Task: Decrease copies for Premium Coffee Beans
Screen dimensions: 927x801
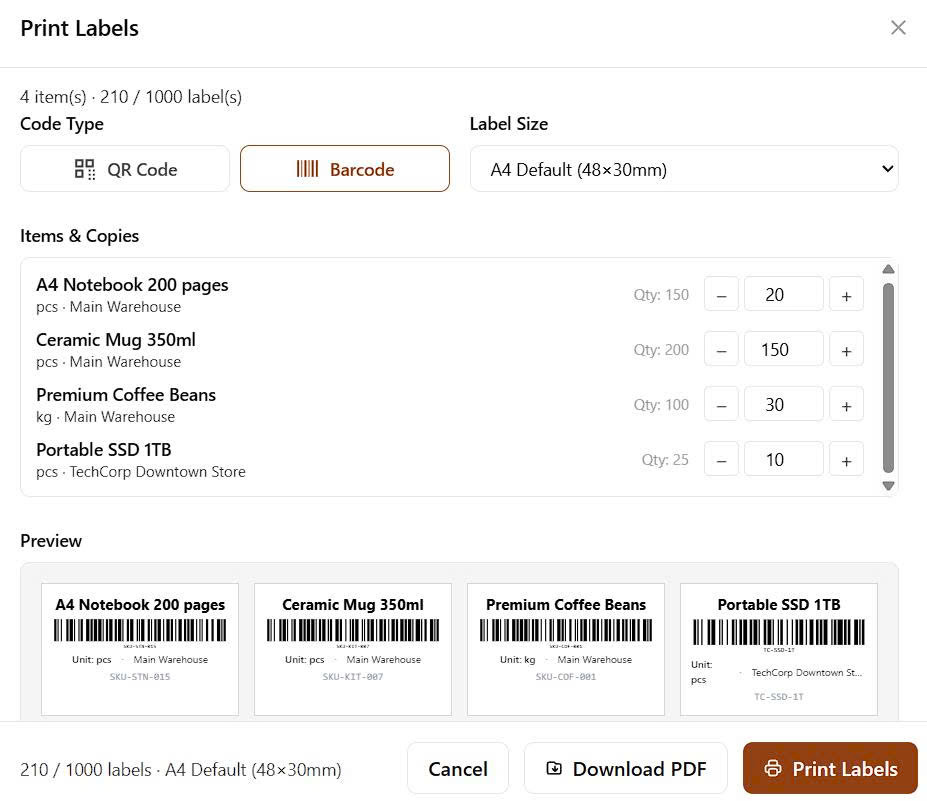Action: 721,404
